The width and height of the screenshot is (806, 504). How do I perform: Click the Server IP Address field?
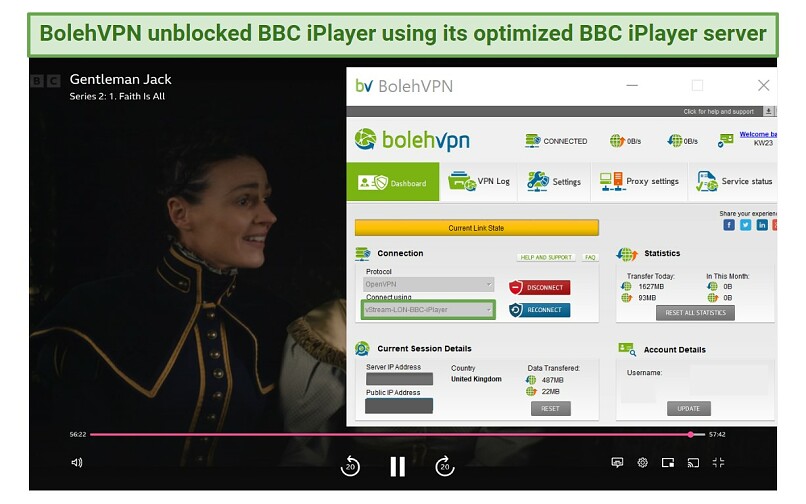pos(399,379)
